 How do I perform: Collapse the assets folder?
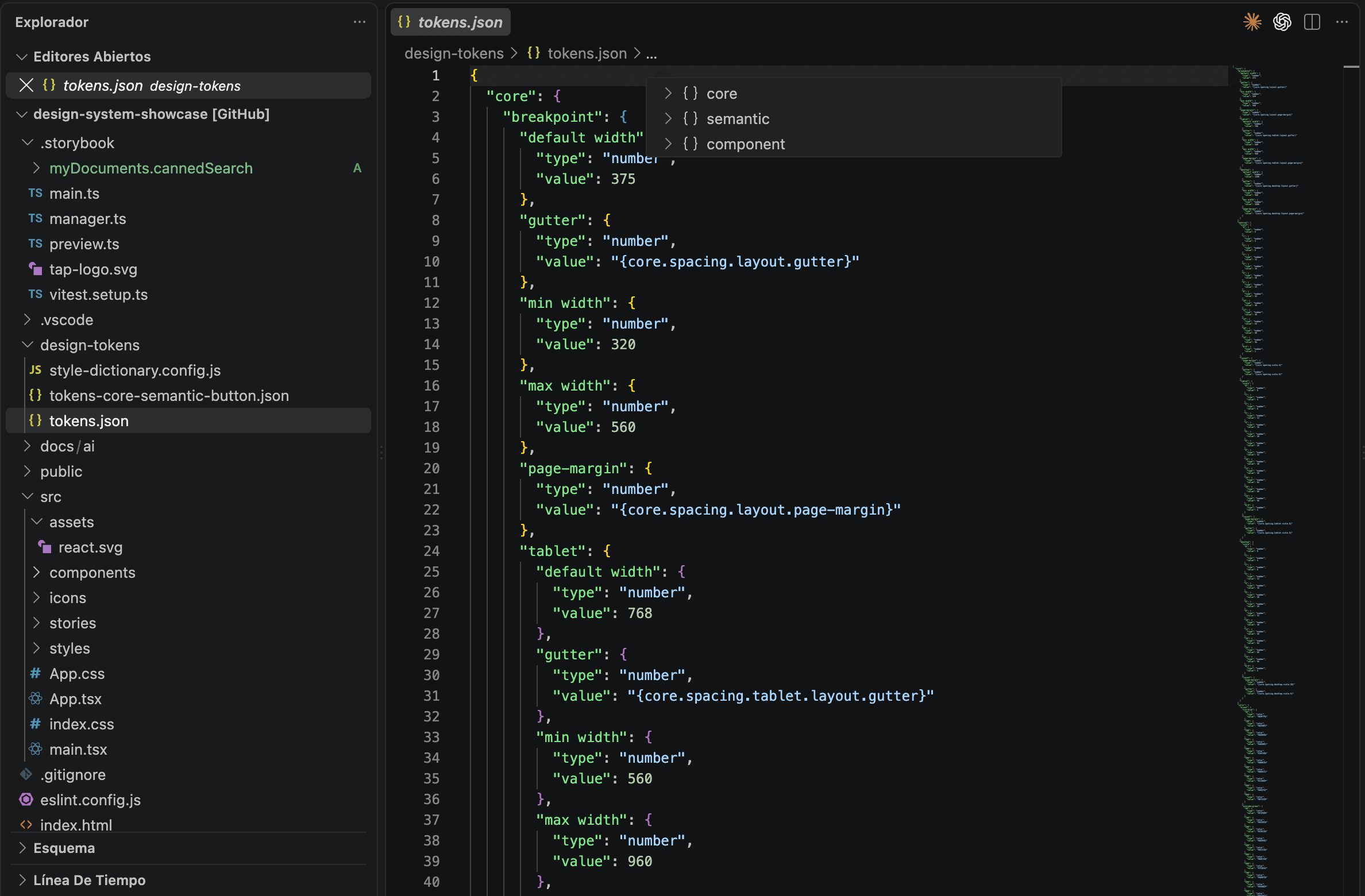click(36, 522)
